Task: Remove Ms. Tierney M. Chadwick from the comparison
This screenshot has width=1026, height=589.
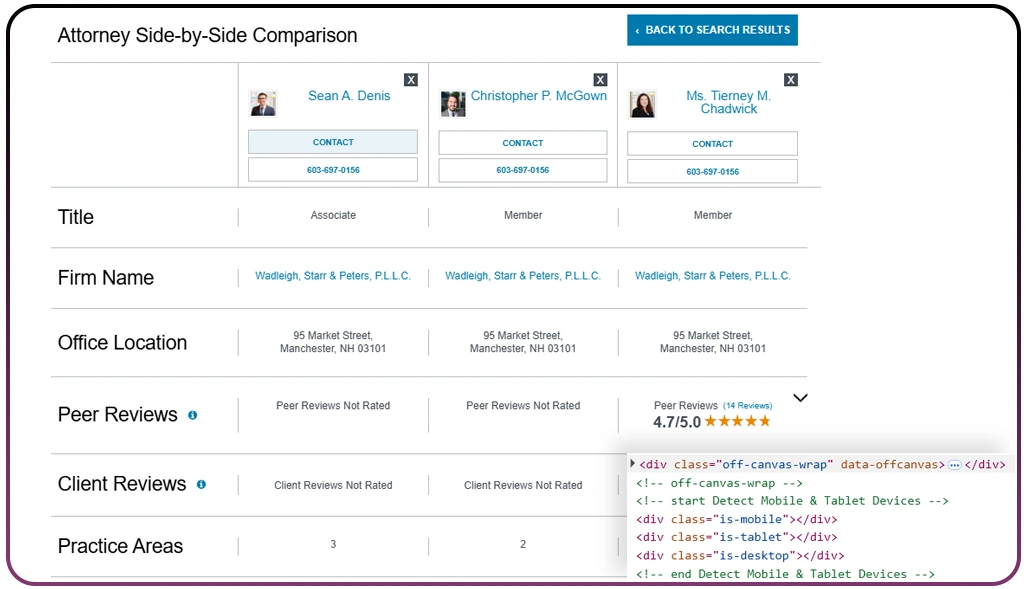Action: coord(790,79)
